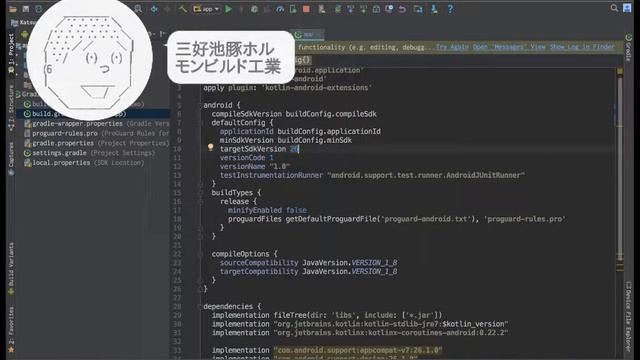
Task: Click the yellow warning marker atop the error stripe
Action: [620, 71]
